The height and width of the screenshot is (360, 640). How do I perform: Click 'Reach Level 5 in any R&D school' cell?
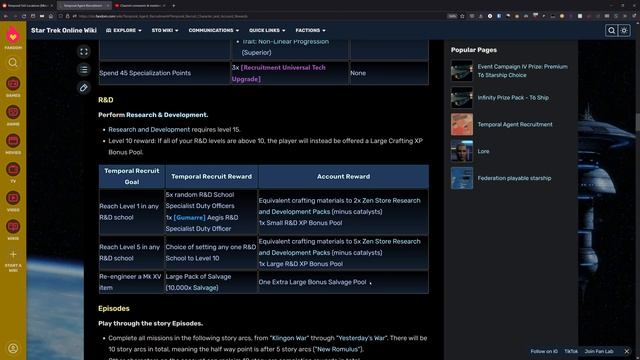[131, 253]
